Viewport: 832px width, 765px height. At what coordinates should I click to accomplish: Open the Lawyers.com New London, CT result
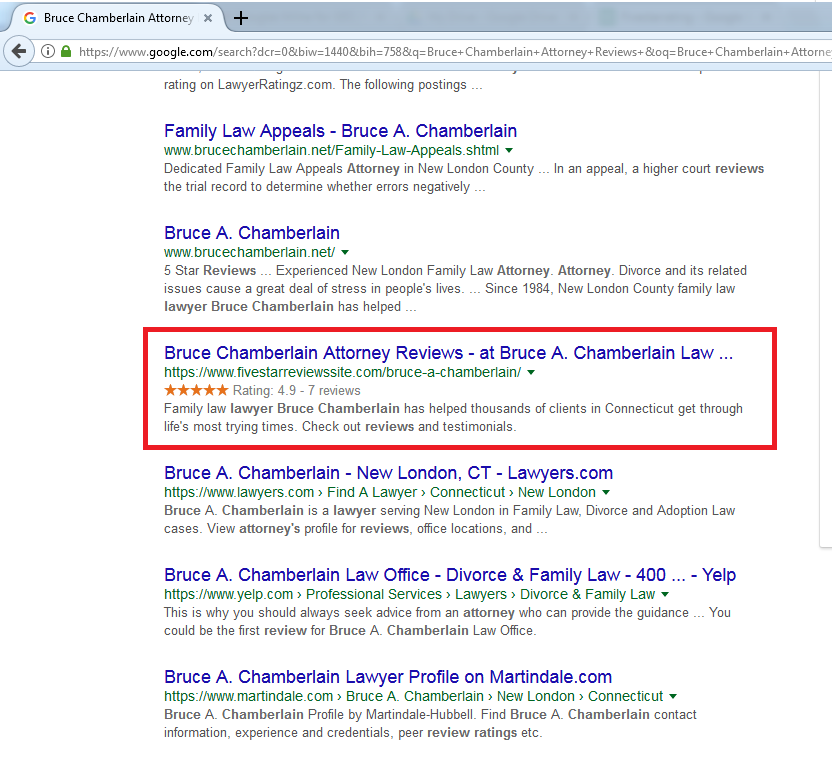pyautogui.click(x=388, y=473)
